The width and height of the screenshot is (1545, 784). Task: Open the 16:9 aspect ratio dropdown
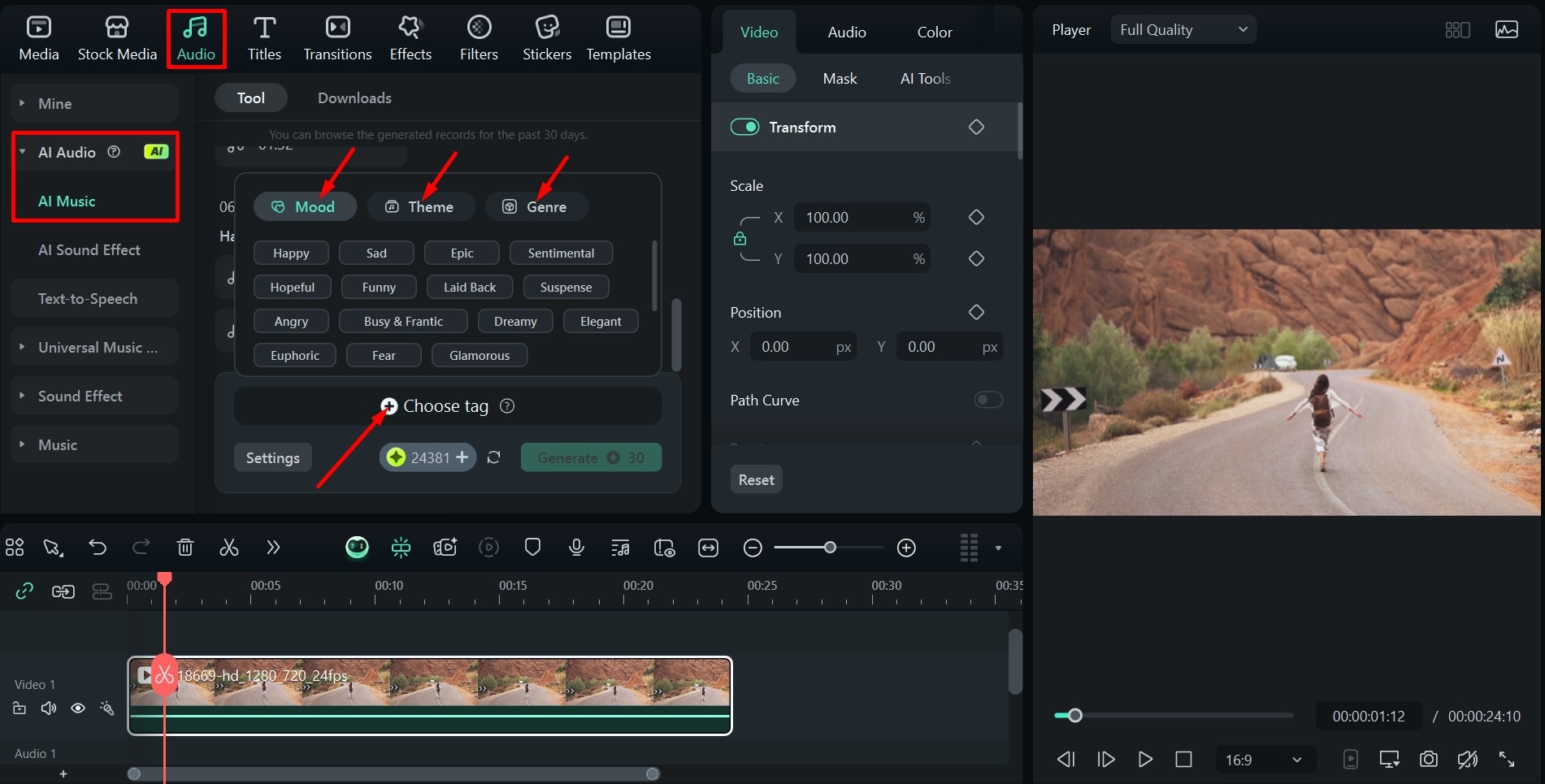(x=1264, y=760)
